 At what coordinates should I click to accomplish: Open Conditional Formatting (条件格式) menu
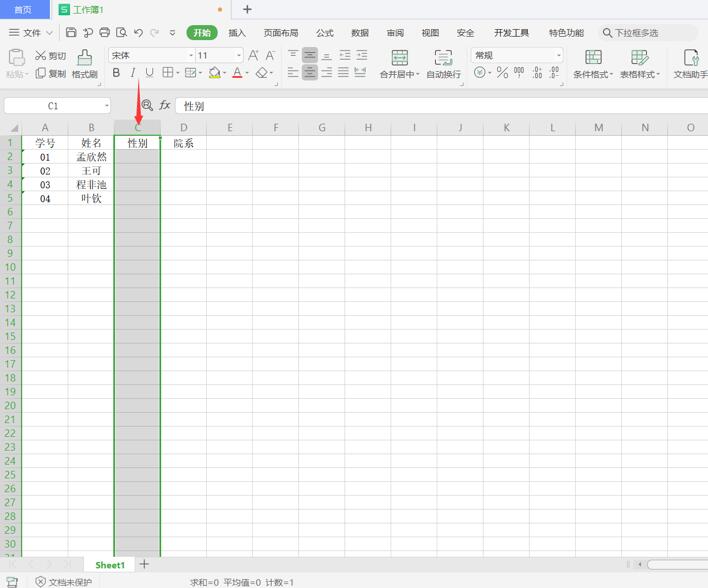(593, 64)
